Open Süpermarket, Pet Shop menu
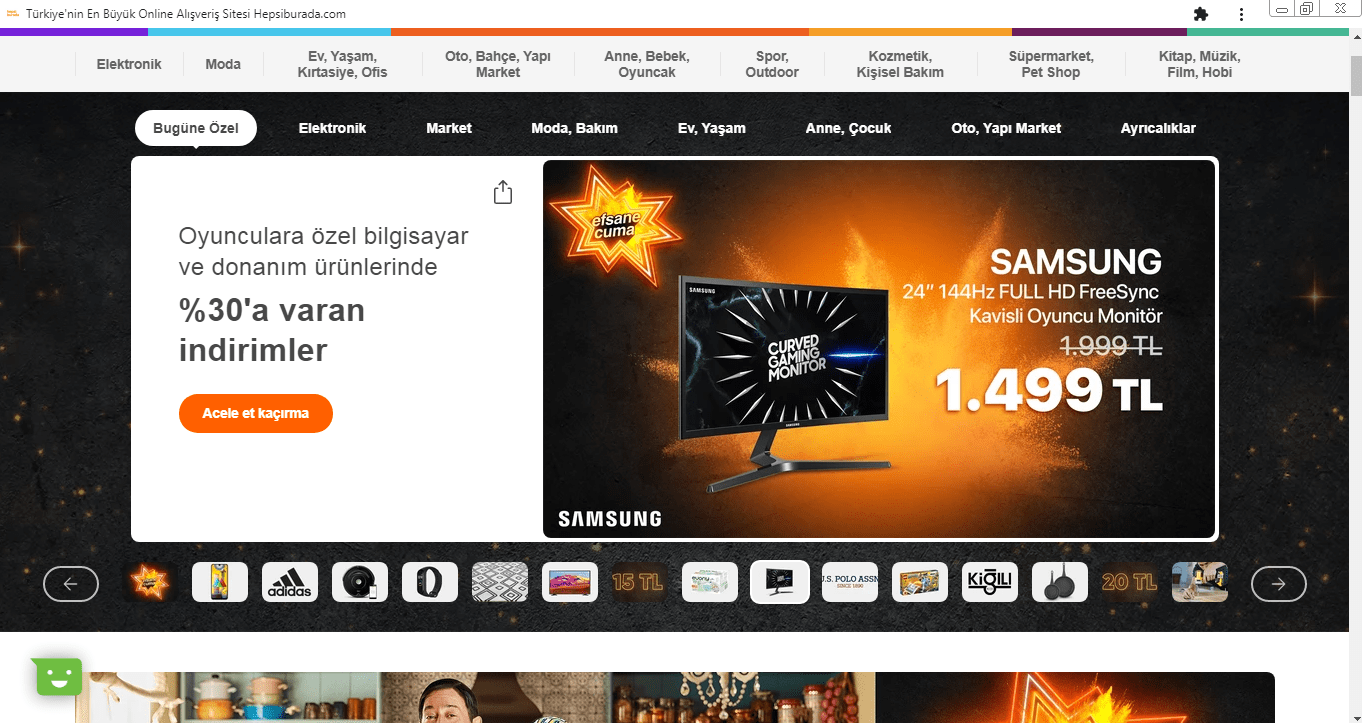 click(x=1051, y=64)
